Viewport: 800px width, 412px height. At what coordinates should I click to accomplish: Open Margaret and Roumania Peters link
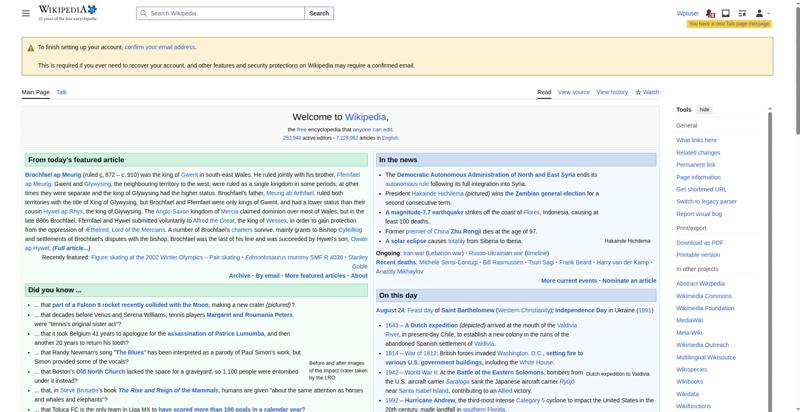tap(249, 315)
